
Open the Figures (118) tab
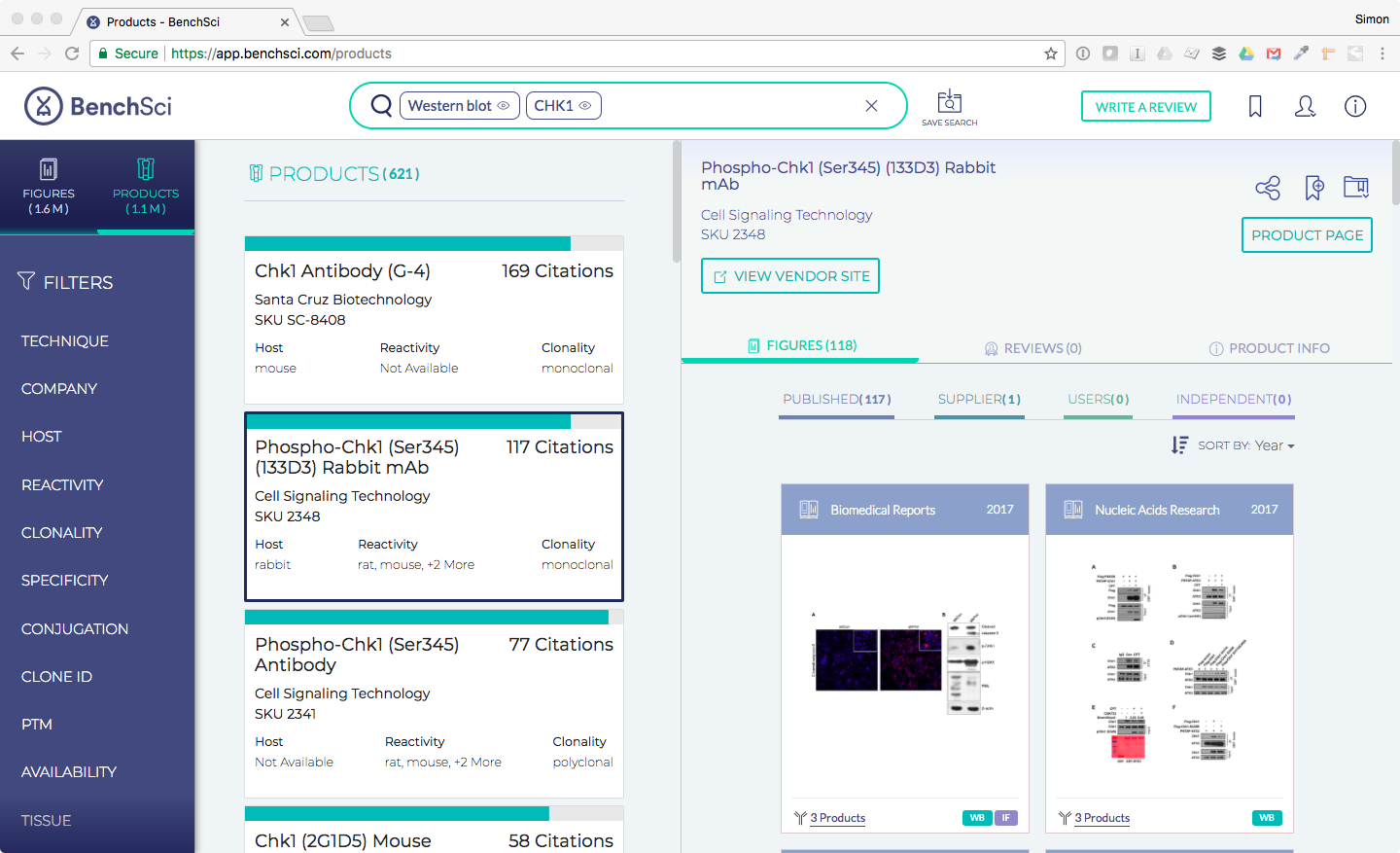801,345
